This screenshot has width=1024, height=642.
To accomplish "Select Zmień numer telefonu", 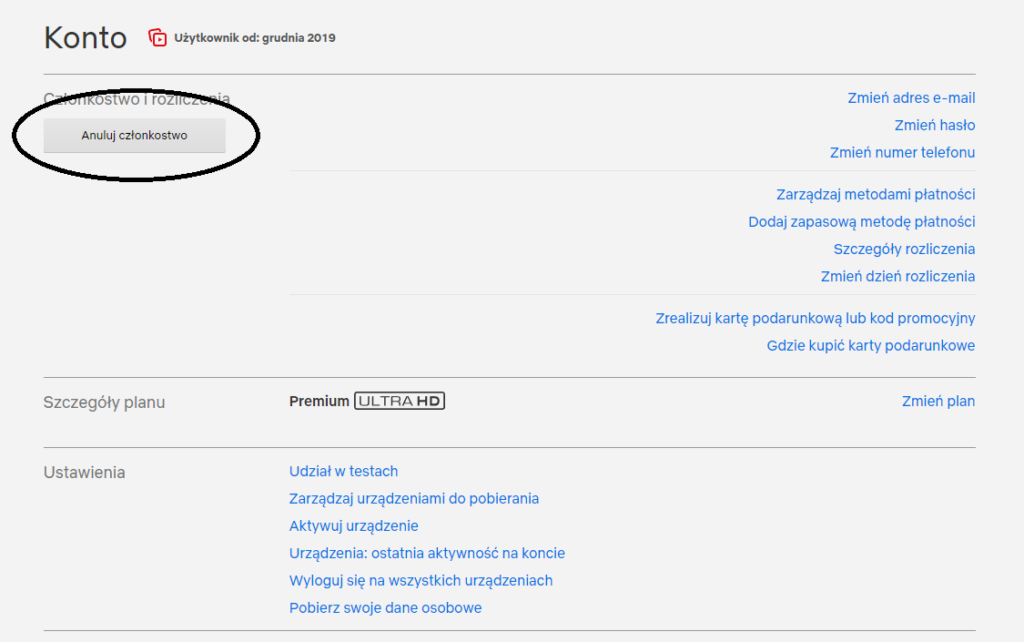I will 902,152.
